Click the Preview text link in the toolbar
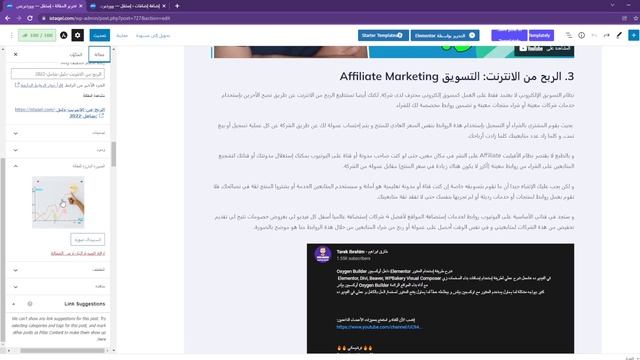The height and width of the screenshot is (360, 640). point(122,36)
